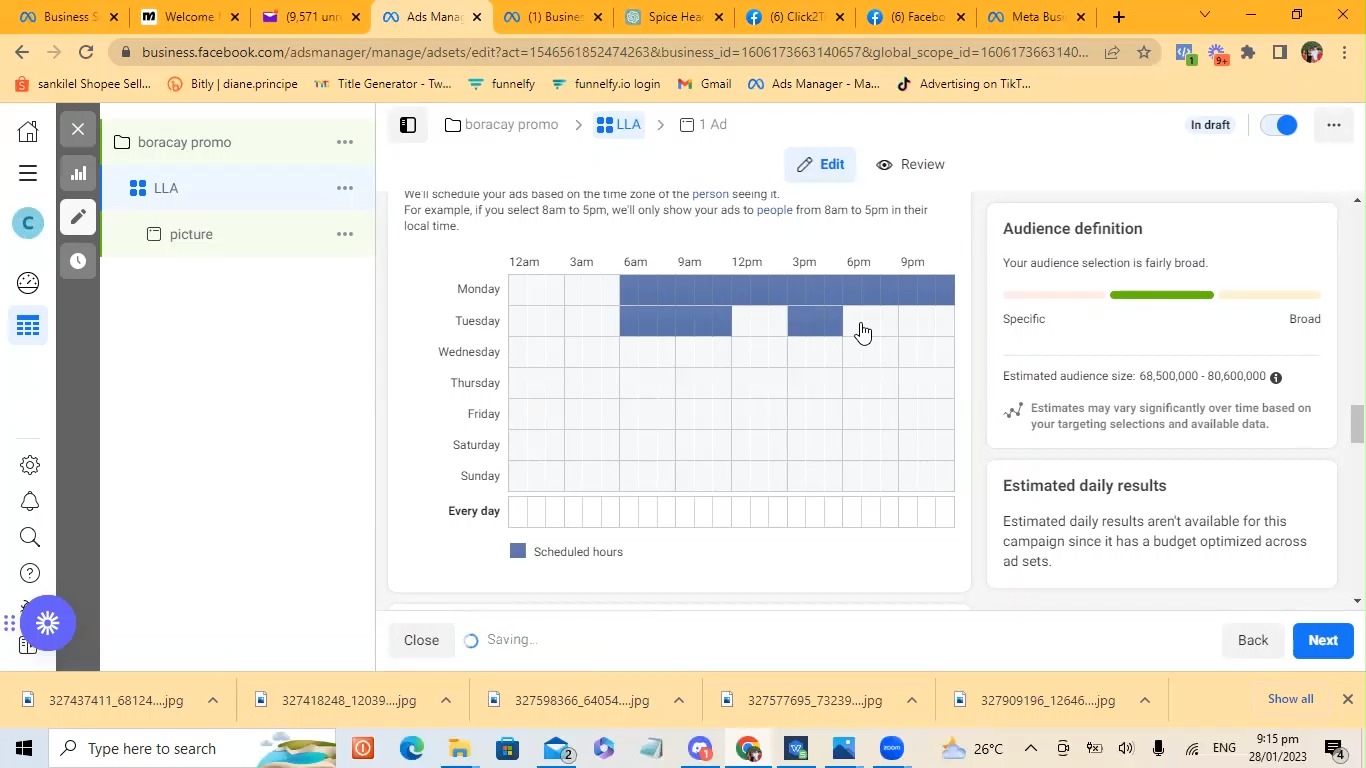Open options menu for picture ad
The height and width of the screenshot is (768, 1366).
coord(345,234)
